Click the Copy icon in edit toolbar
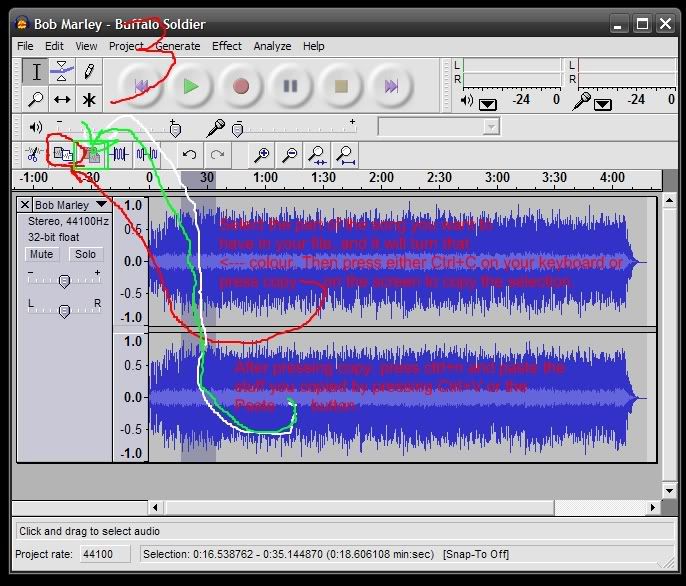 pos(63,154)
